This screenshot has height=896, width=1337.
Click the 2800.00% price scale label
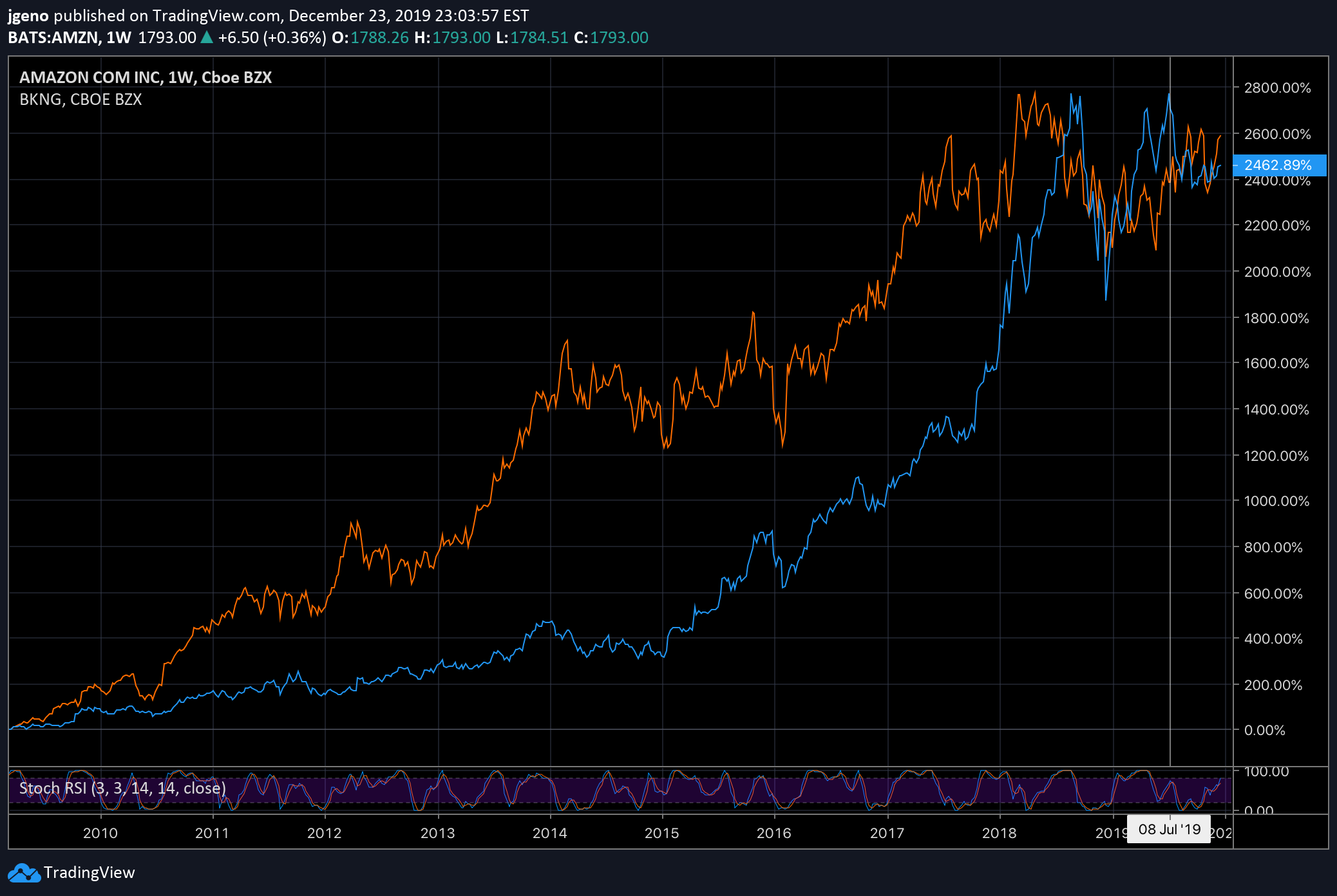[x=1278, y=88]
